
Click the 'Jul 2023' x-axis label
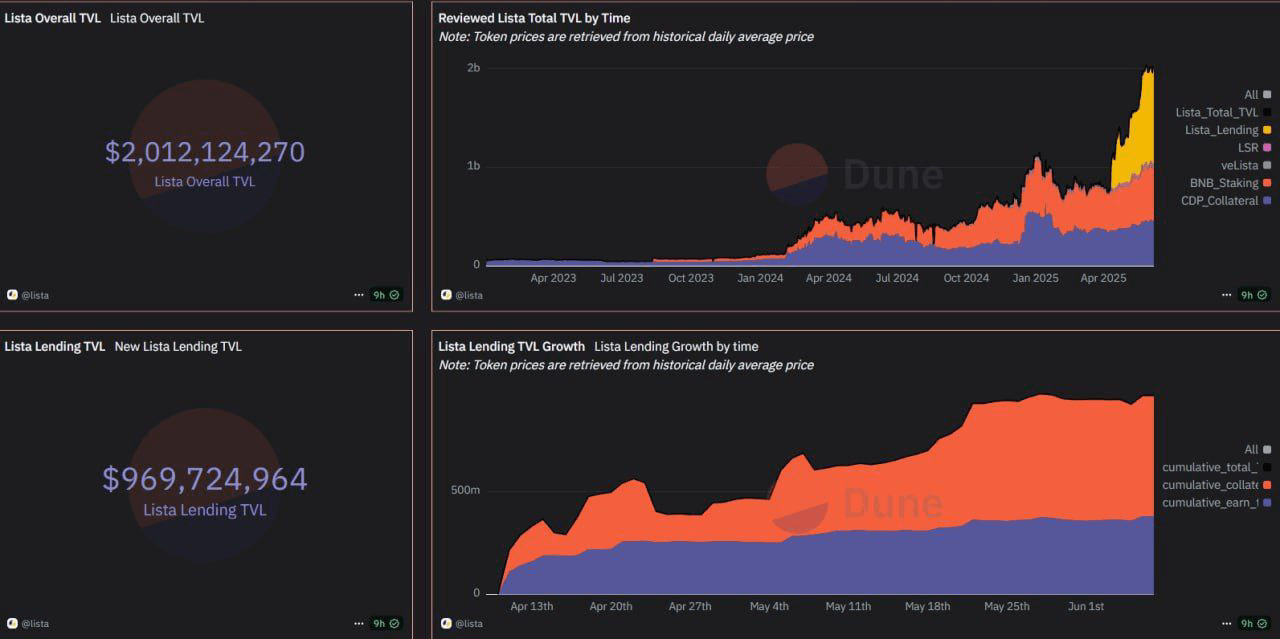pyautogui.click(x=622, y=278)
